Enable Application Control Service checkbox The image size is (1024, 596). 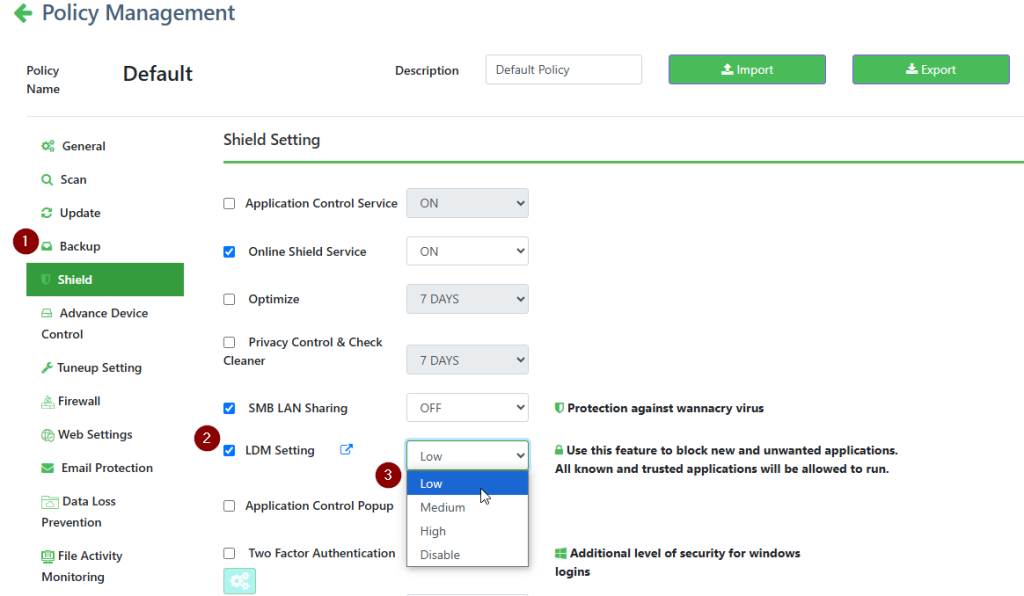click(229, 203)
